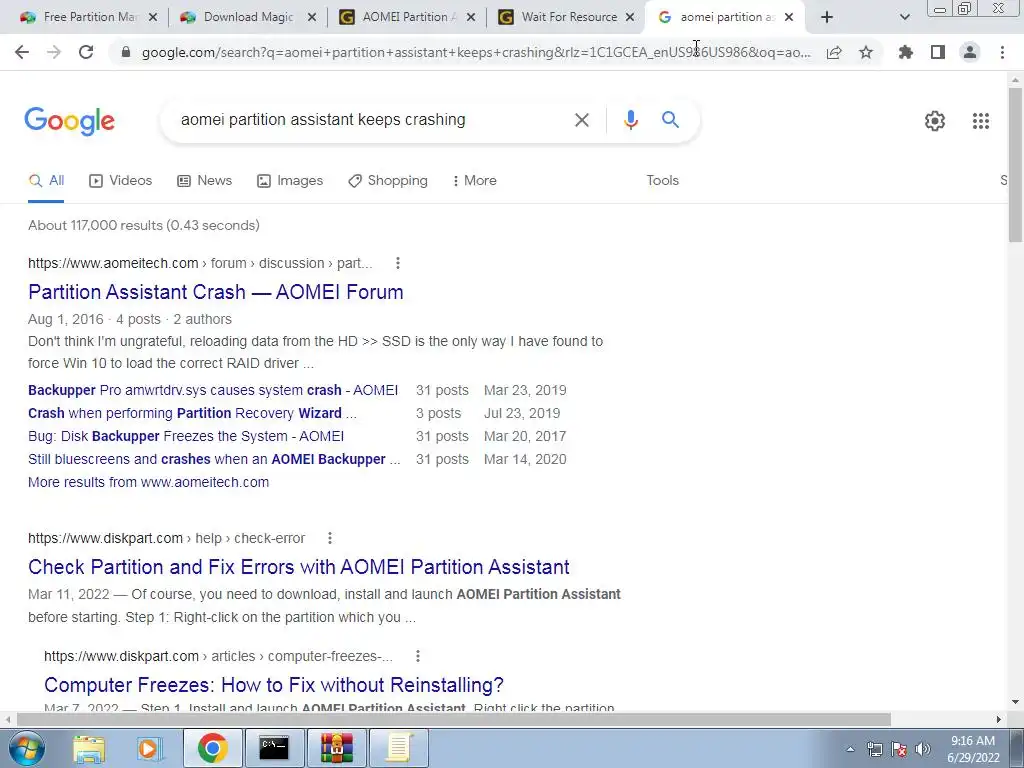Screen dimensions: 1024x768
Task: Click the vertical page scrollbar thumb
Action: tap(1015, 164)
